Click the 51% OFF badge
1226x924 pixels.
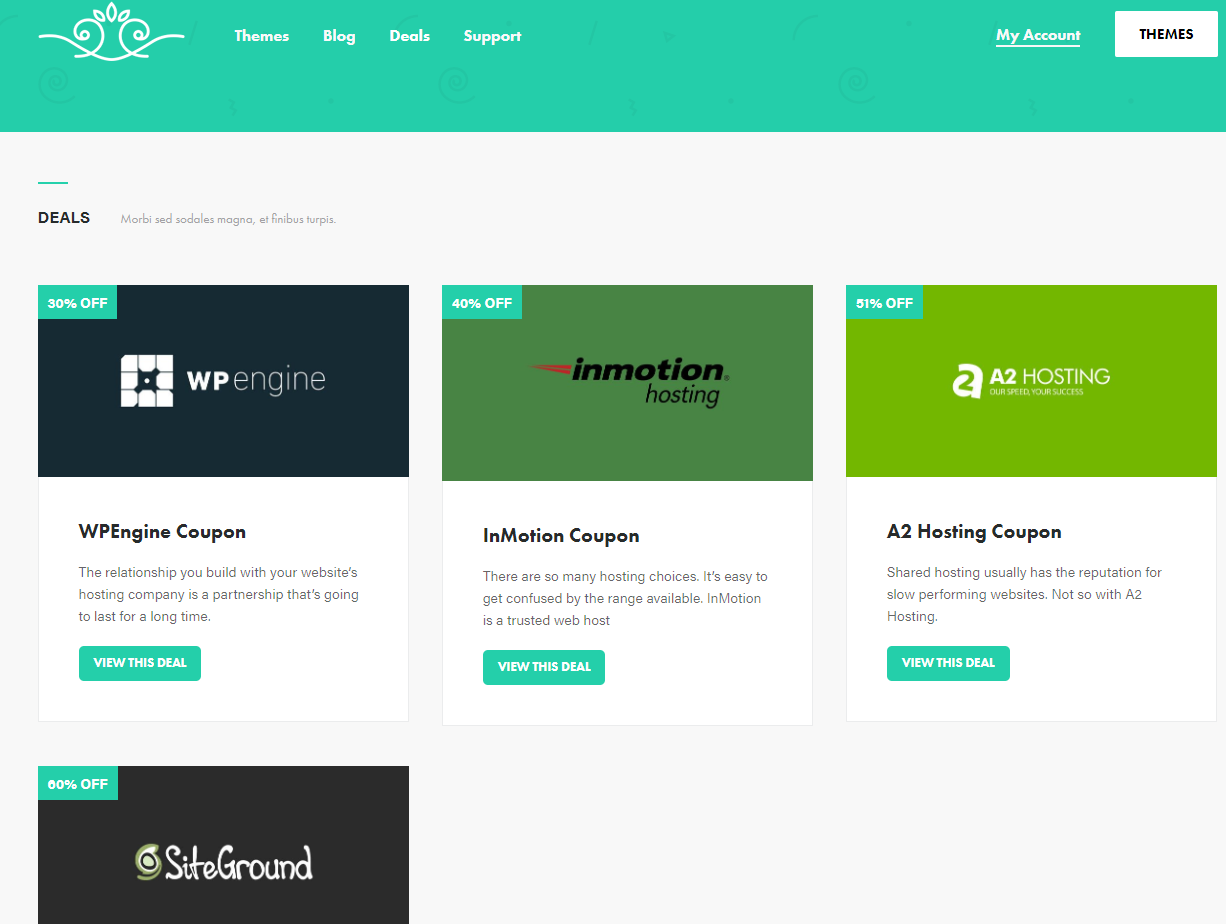point(884,303)
